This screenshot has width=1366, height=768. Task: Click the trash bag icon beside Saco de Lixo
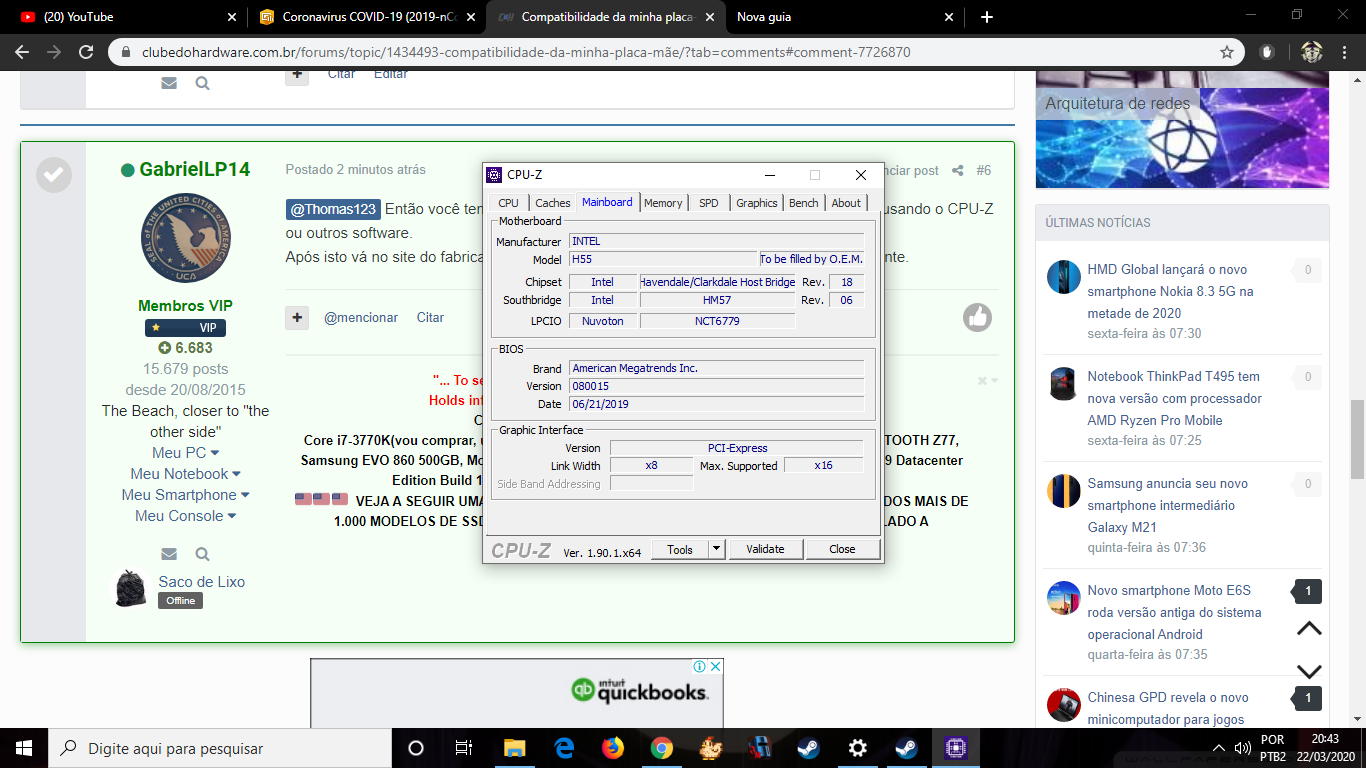pyautogui.click(x=131, y=589)
